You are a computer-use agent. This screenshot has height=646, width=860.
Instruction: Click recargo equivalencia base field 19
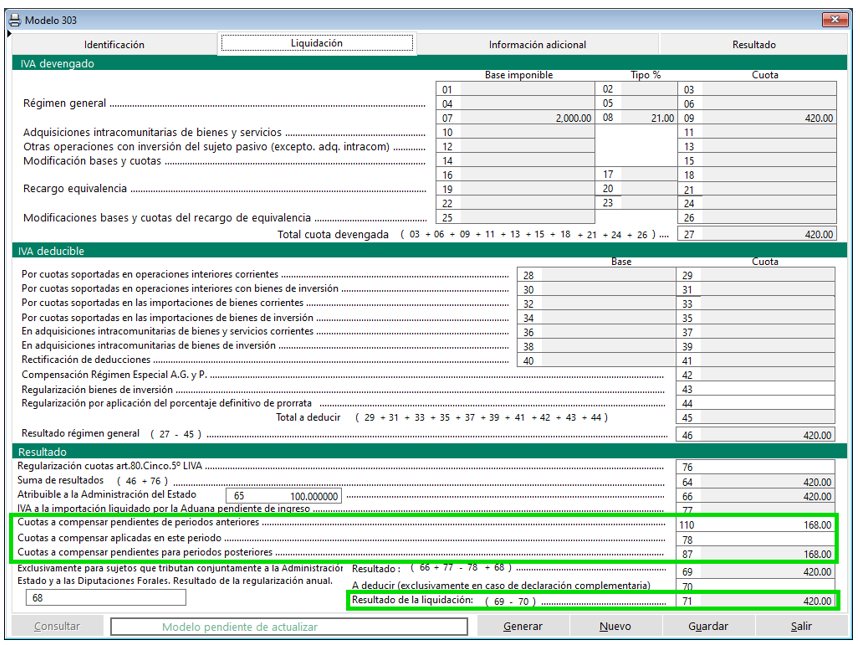[515, 189]
